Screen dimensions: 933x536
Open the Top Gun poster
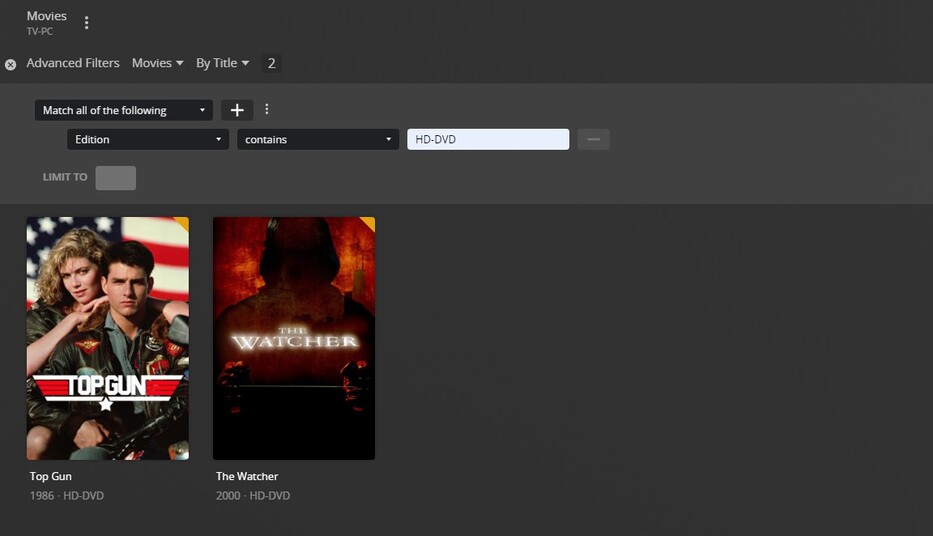point(108,338)
